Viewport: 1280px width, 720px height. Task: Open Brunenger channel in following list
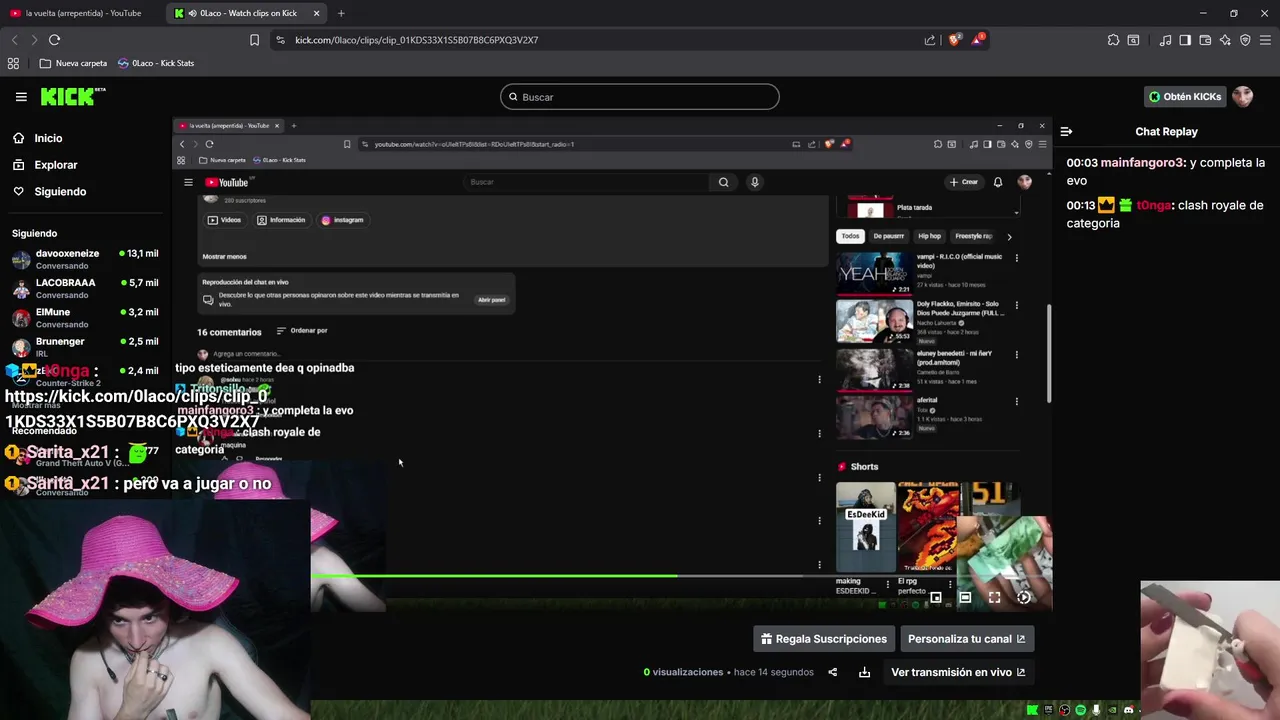[x=85, y=347]
